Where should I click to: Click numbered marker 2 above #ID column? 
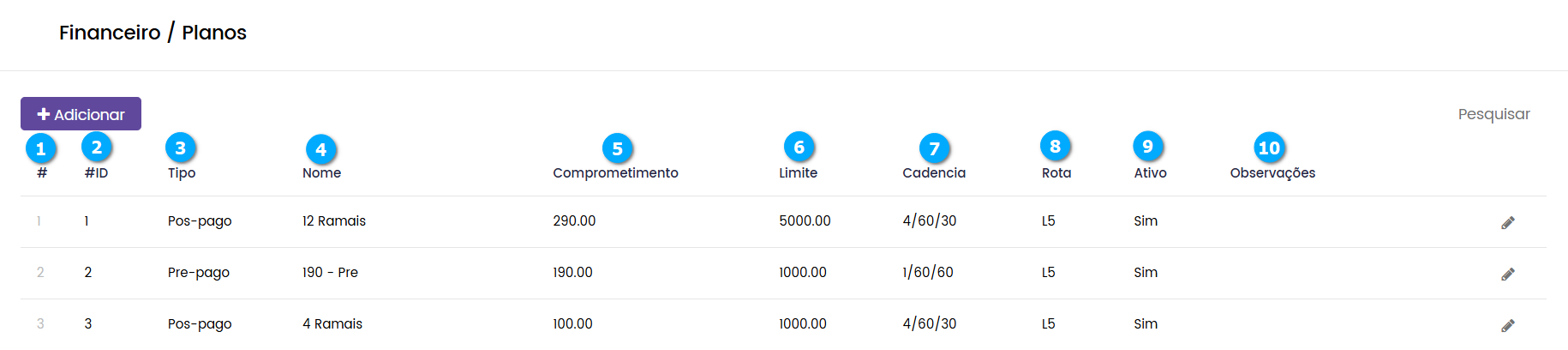tap(97, 148)
